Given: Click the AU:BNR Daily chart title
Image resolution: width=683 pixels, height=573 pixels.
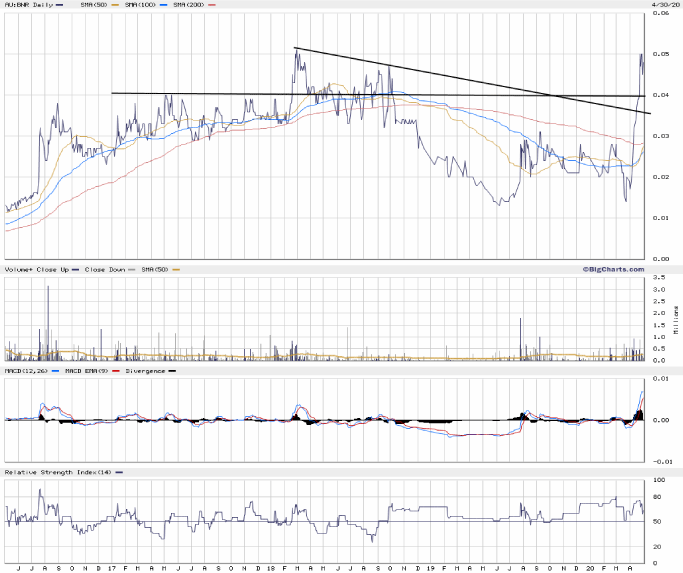Looking at the screenshot, I should [30, 6].
